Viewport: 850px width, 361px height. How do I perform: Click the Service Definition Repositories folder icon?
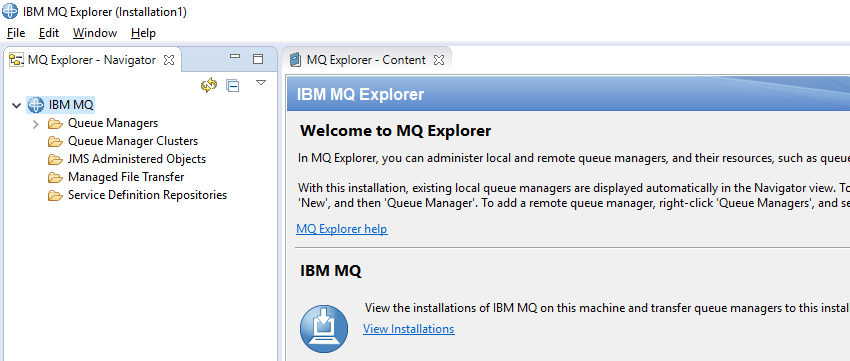[x=55, y=195]
